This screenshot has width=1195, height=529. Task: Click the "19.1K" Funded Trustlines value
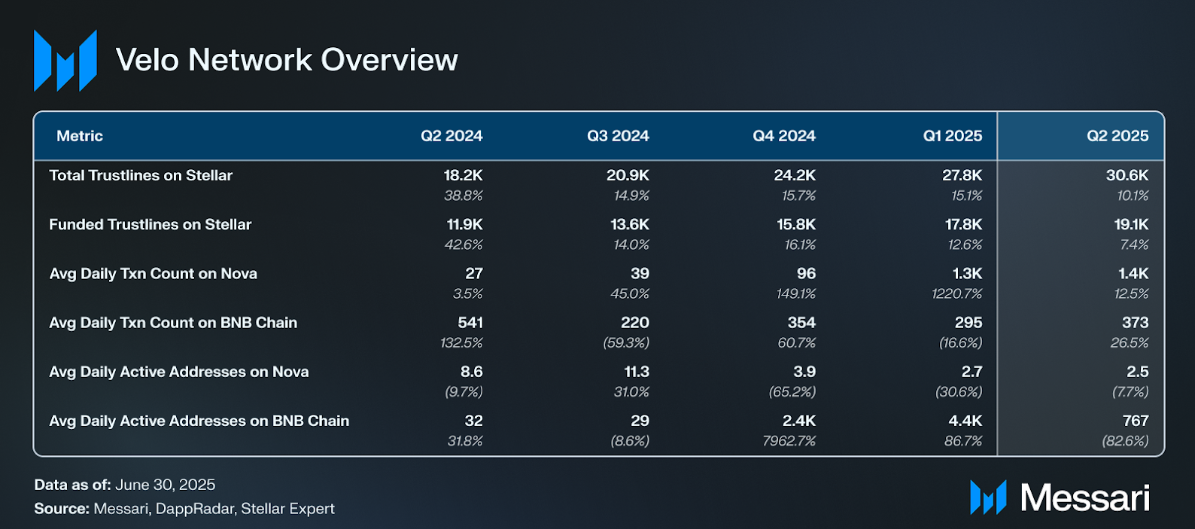tap(1130, 225)
